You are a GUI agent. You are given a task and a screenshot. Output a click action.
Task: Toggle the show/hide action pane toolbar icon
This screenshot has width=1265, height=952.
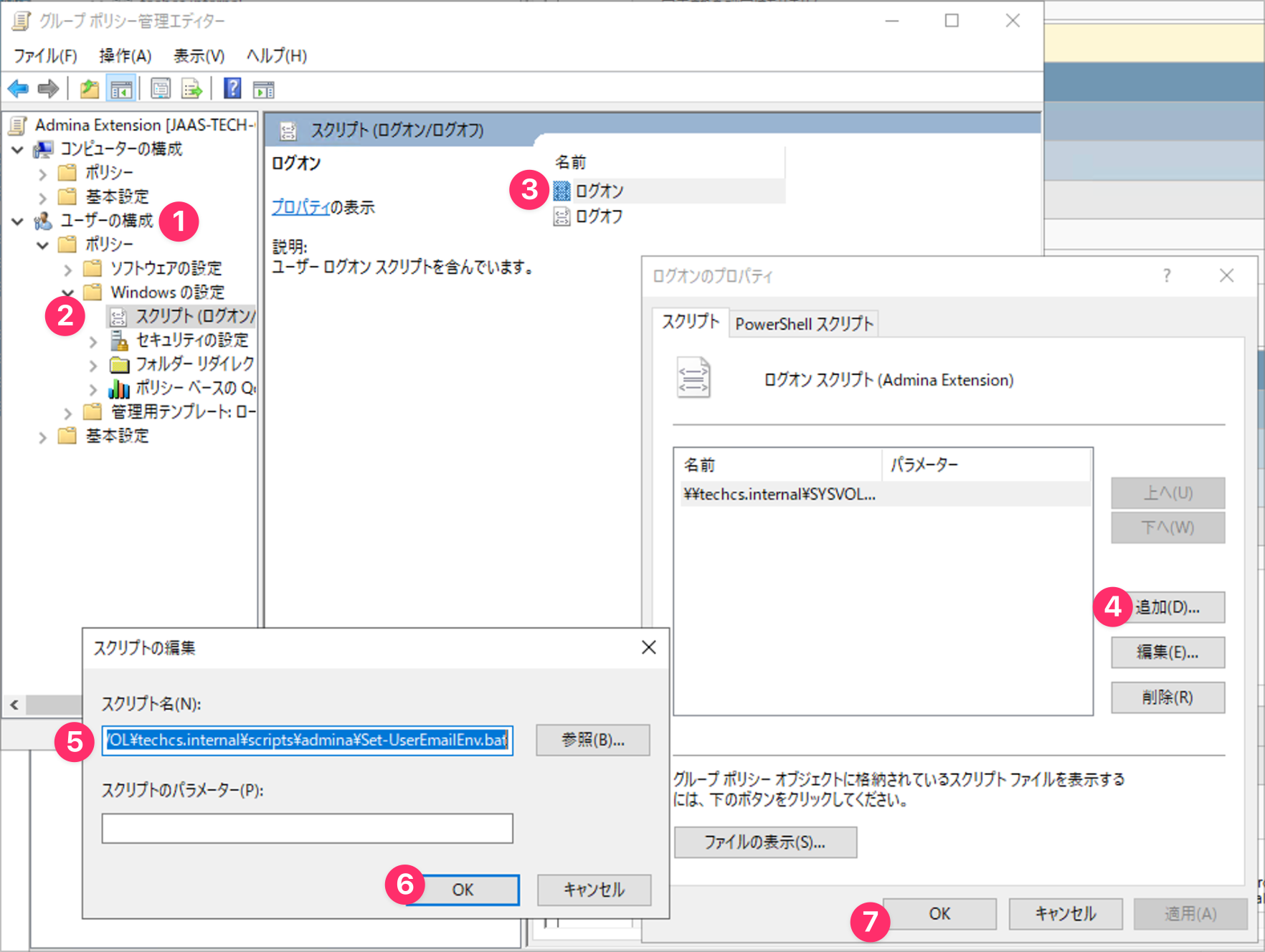coord(264,89)
